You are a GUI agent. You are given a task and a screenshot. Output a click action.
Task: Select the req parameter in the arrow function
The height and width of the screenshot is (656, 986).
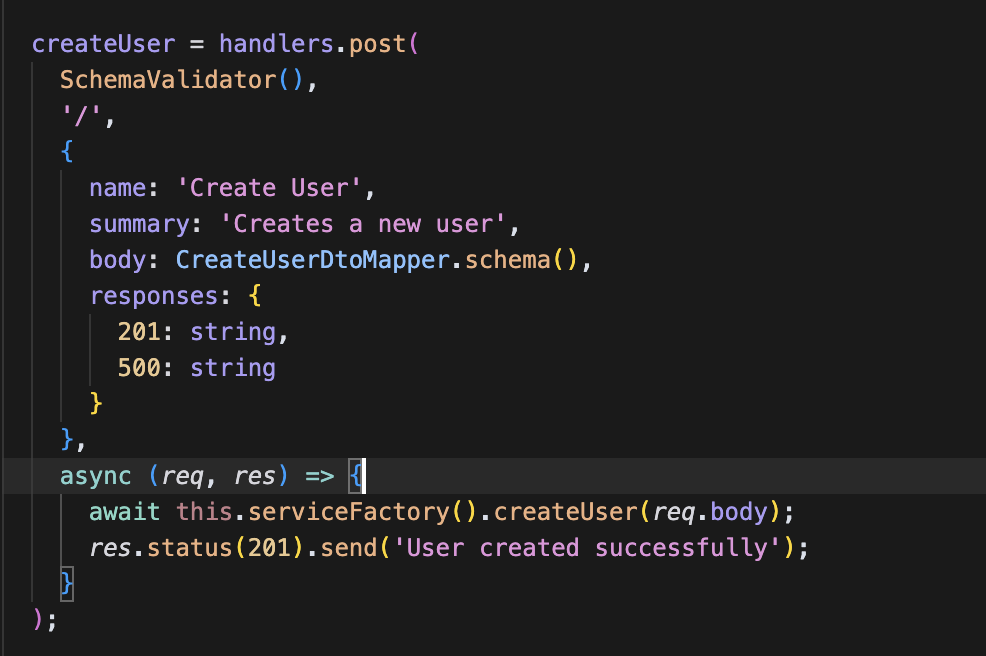pyautogui.click(x=178, y=475)
